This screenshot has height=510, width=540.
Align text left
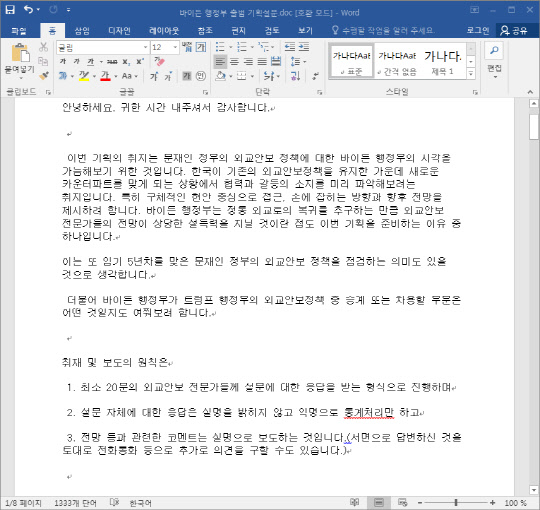pos(220,62)
